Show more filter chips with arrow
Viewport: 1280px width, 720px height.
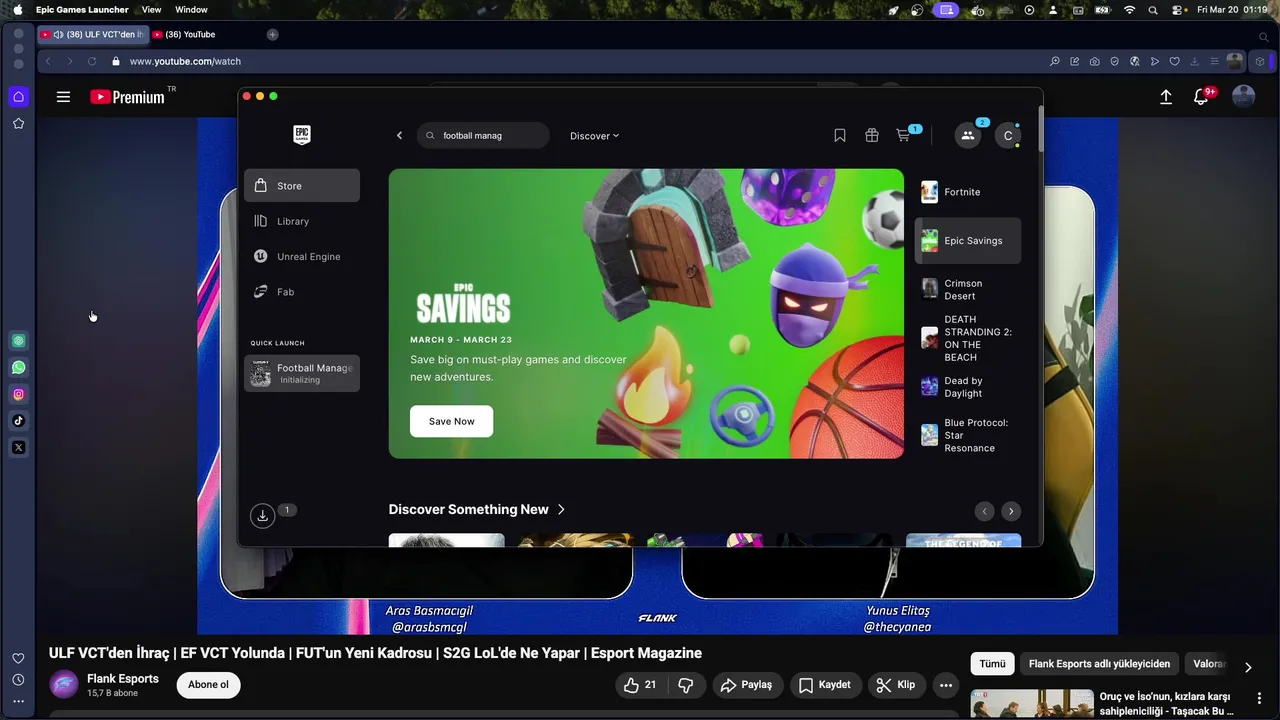tap(1248, 667)
